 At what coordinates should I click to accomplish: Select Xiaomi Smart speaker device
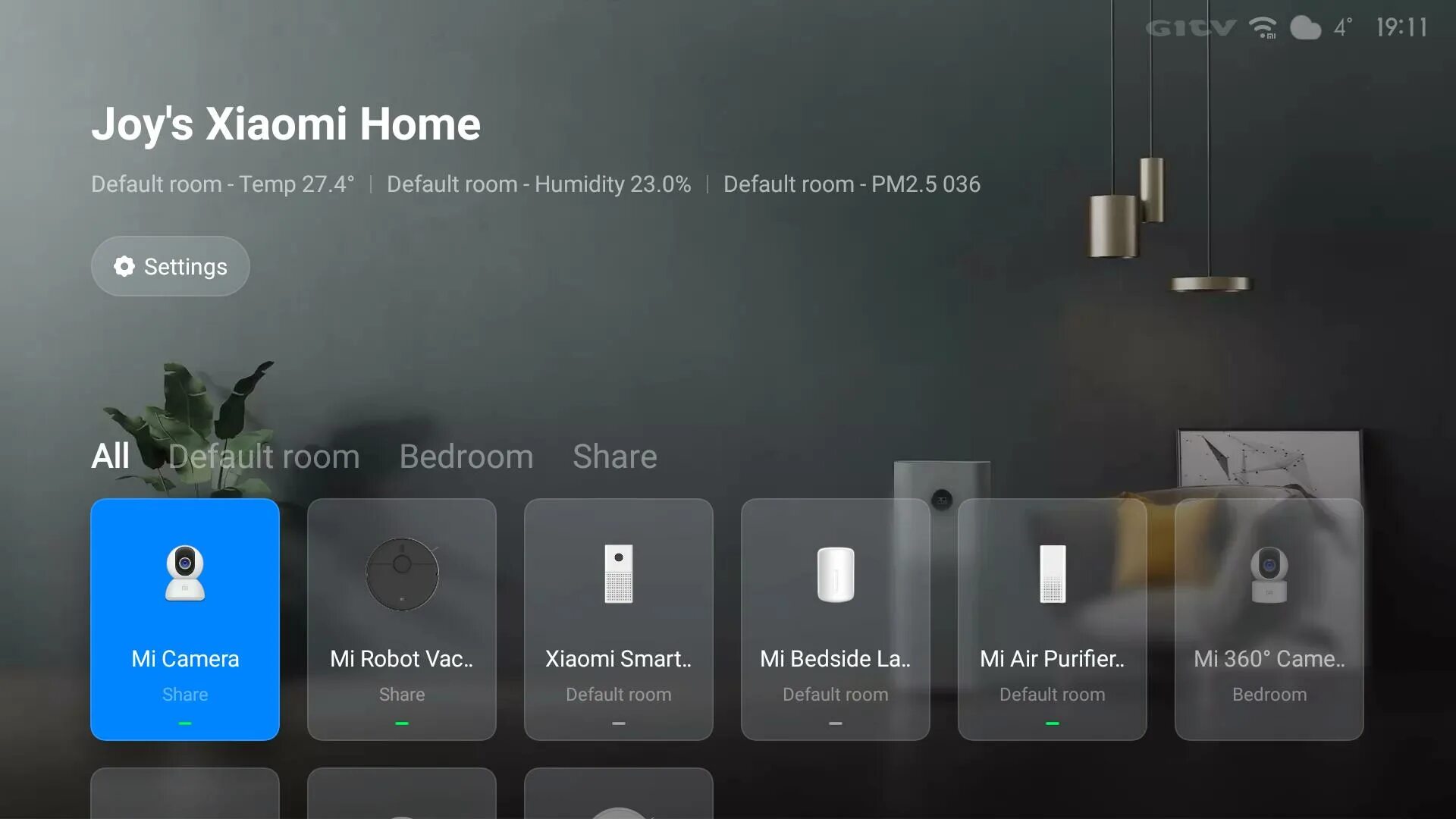[x=618, y=619]
